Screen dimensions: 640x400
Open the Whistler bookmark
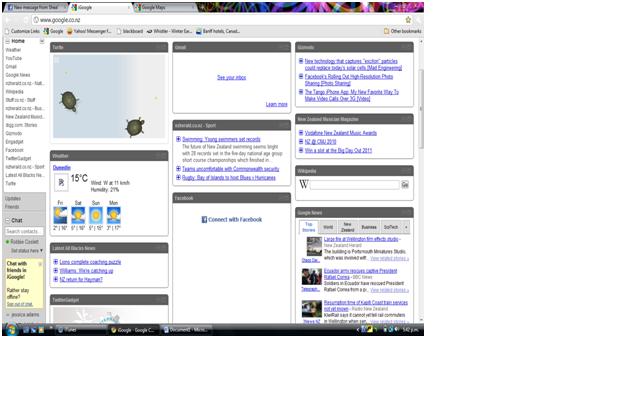pos(169,31)
